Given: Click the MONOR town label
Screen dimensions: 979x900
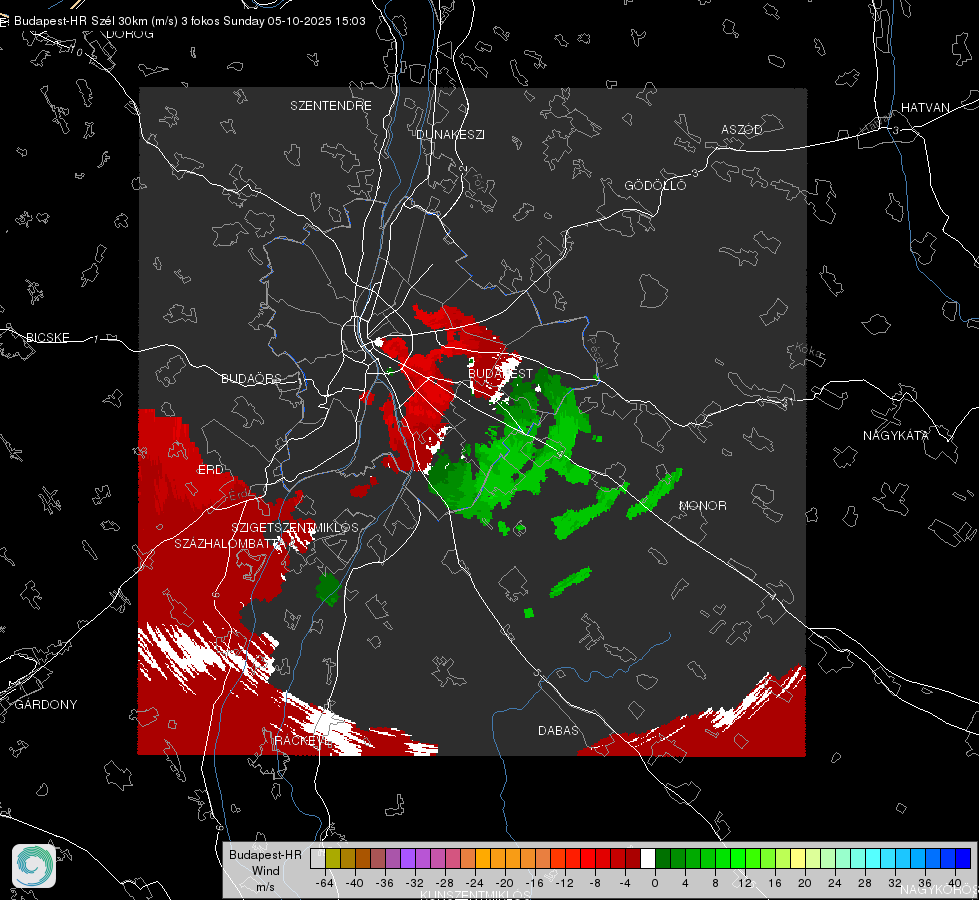Looking at the screenshot, I should 702,505.
